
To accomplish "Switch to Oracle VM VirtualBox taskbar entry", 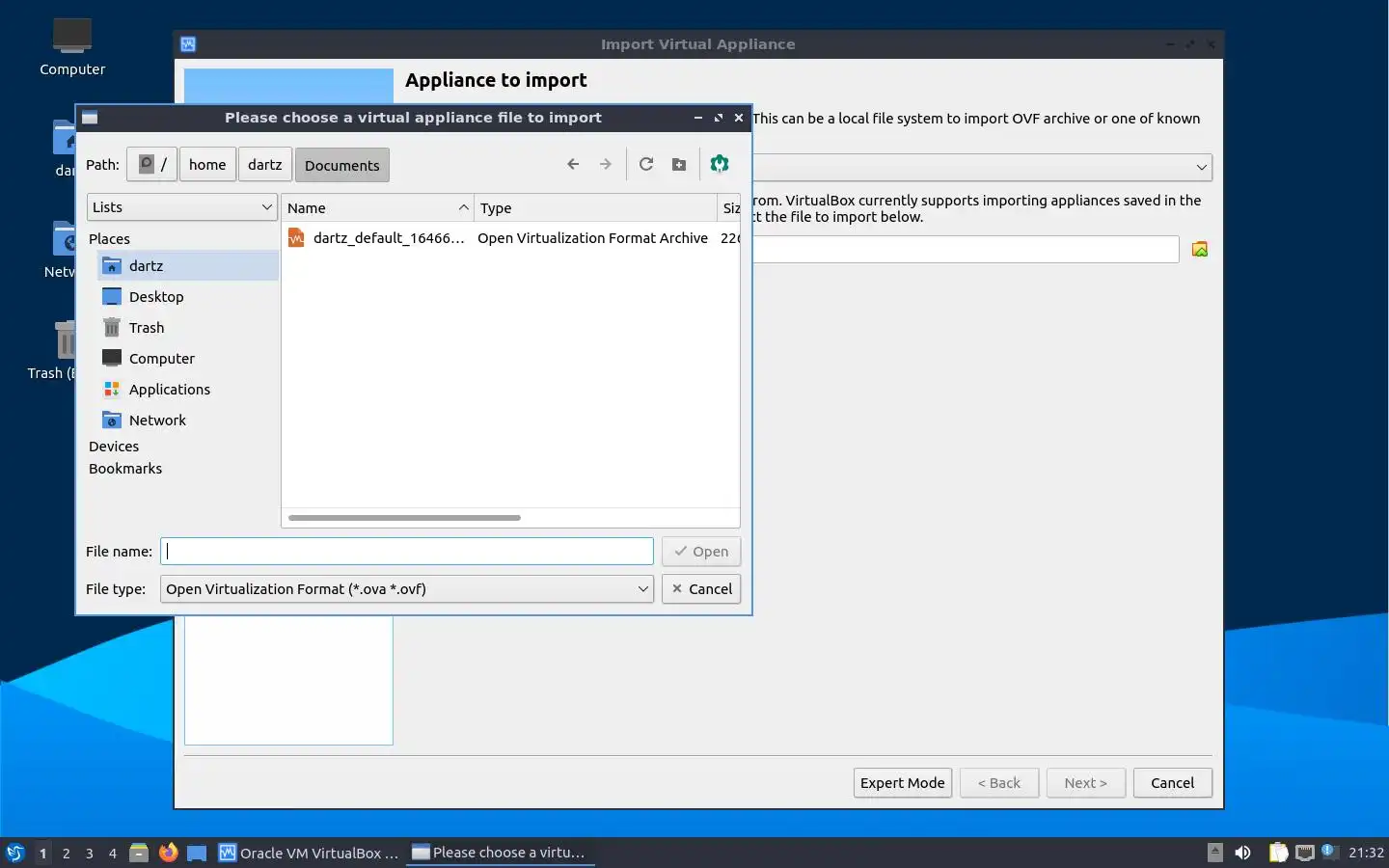I will [309, 853].
